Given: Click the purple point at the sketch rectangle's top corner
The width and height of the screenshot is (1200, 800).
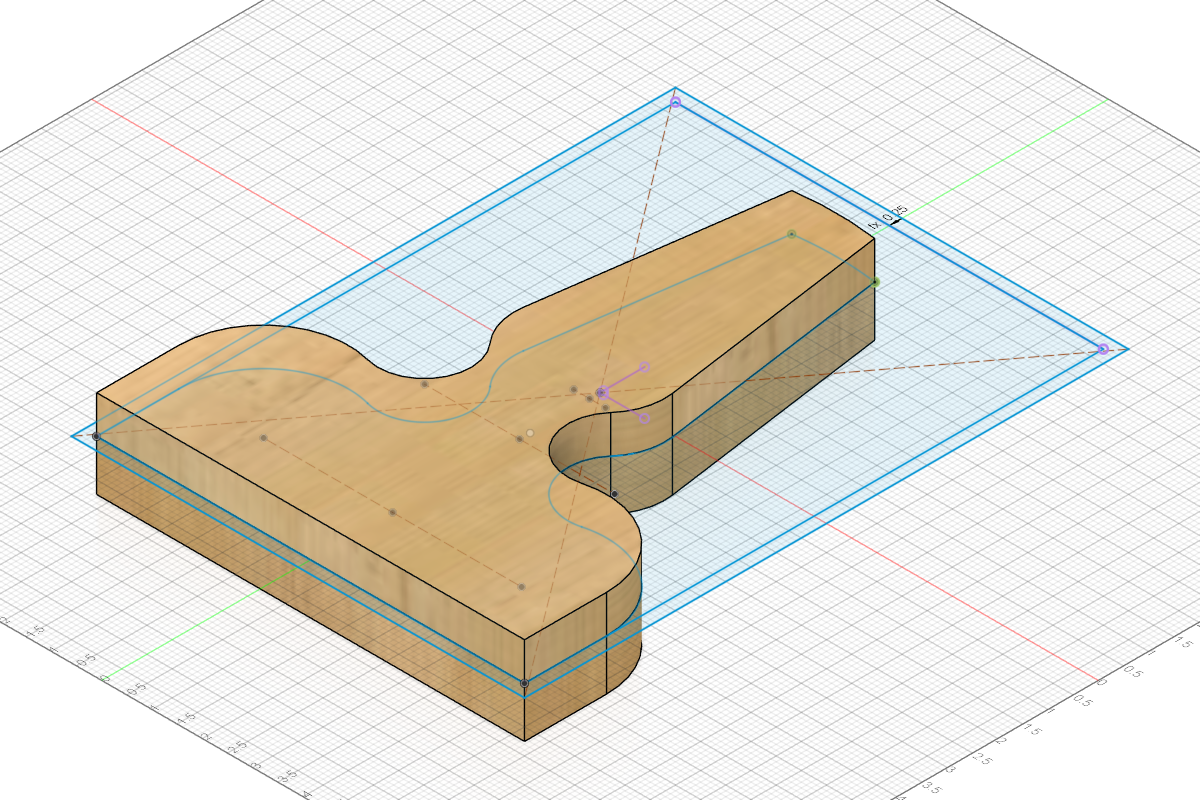Looking at the screenshot, I should [x=675, y=102].
